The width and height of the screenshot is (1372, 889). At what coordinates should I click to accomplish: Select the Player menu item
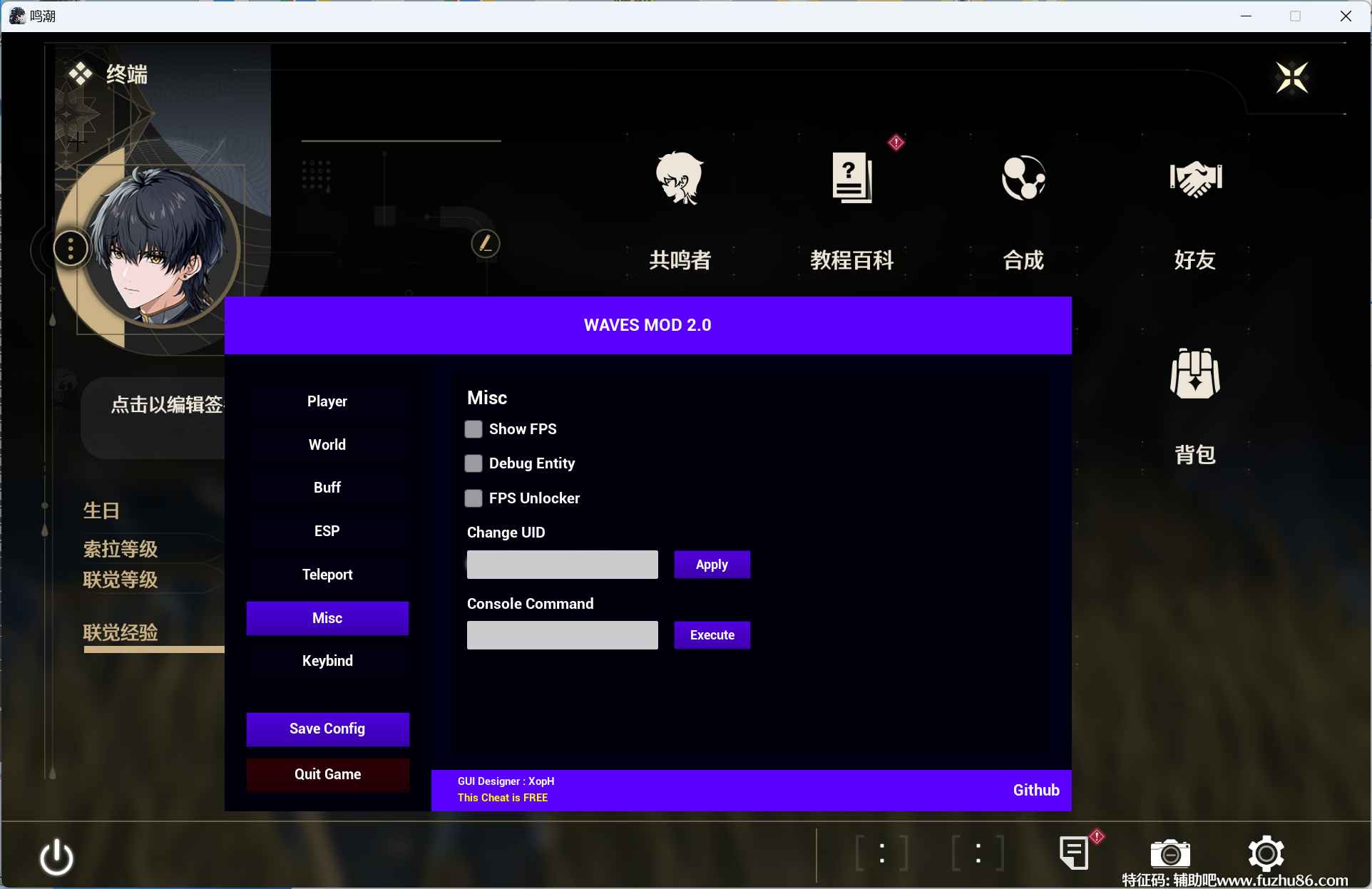tap(326, 401)
